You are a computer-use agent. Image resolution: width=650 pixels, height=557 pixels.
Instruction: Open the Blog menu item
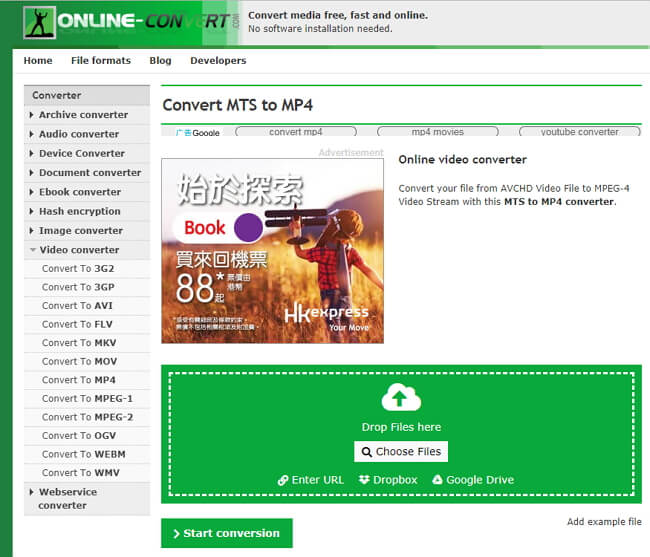[x=160, y=61]
